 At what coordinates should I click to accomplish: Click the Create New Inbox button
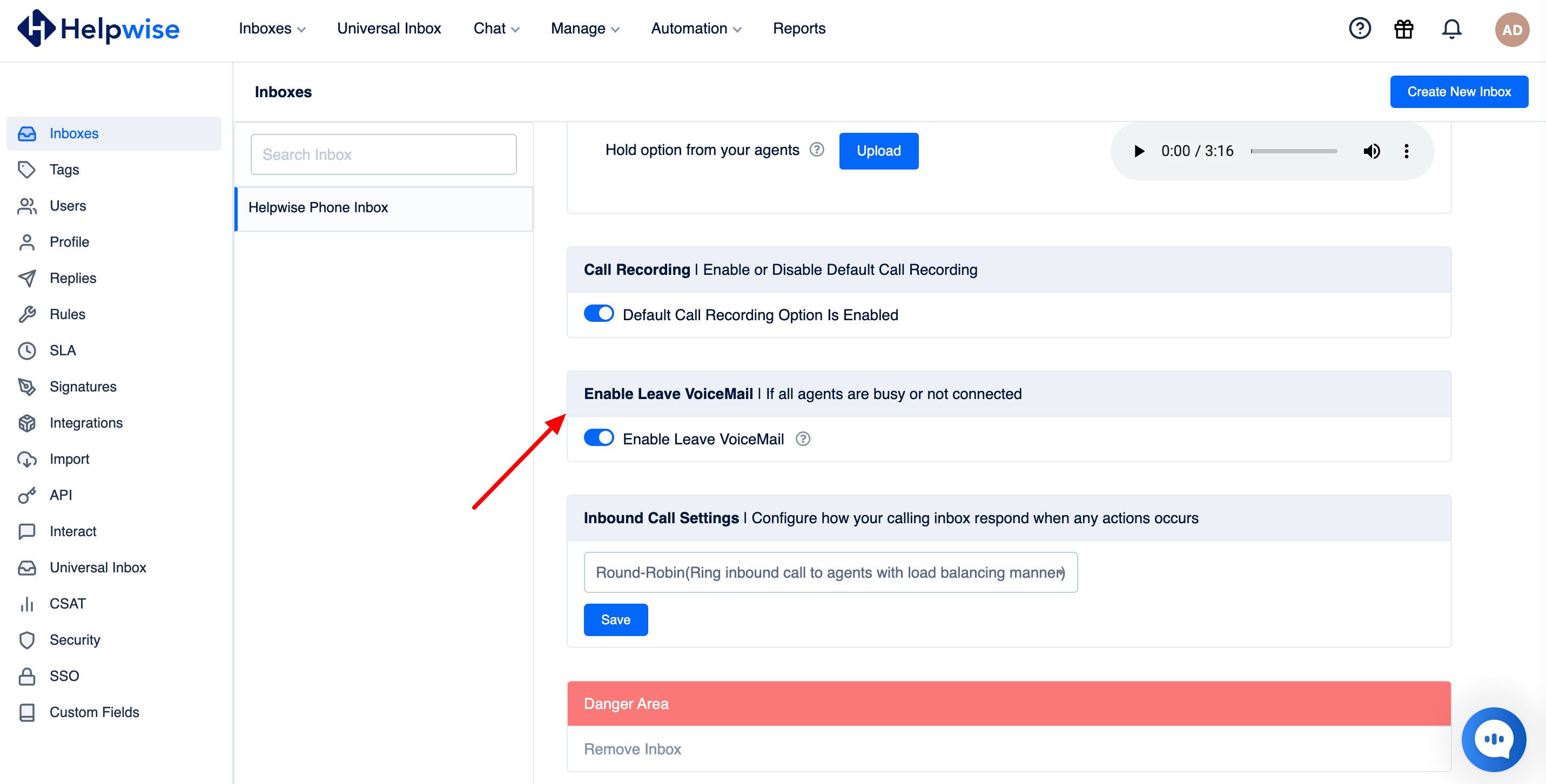[x=1458, y=92]
